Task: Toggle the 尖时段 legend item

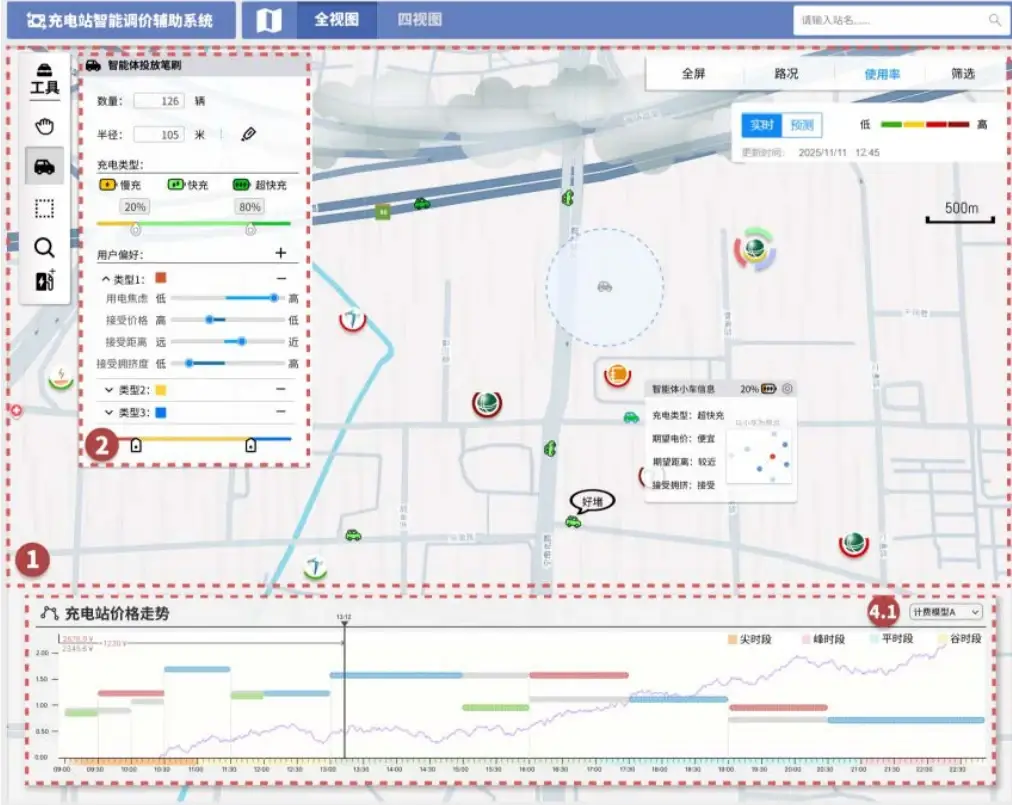Action: [x=750, y=639]
